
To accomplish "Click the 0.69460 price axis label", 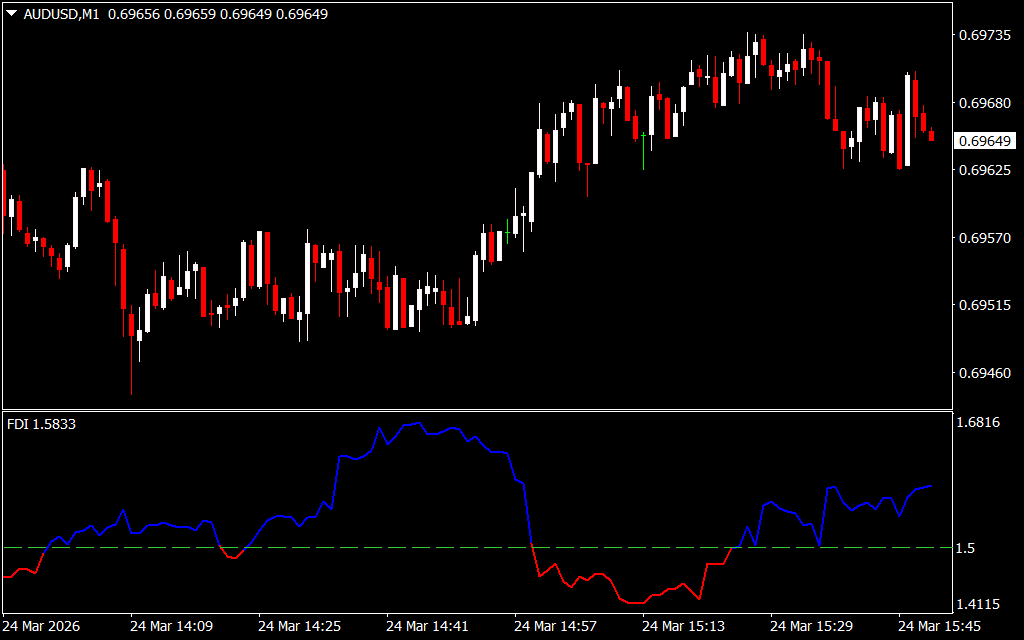I will click(985, 373).
